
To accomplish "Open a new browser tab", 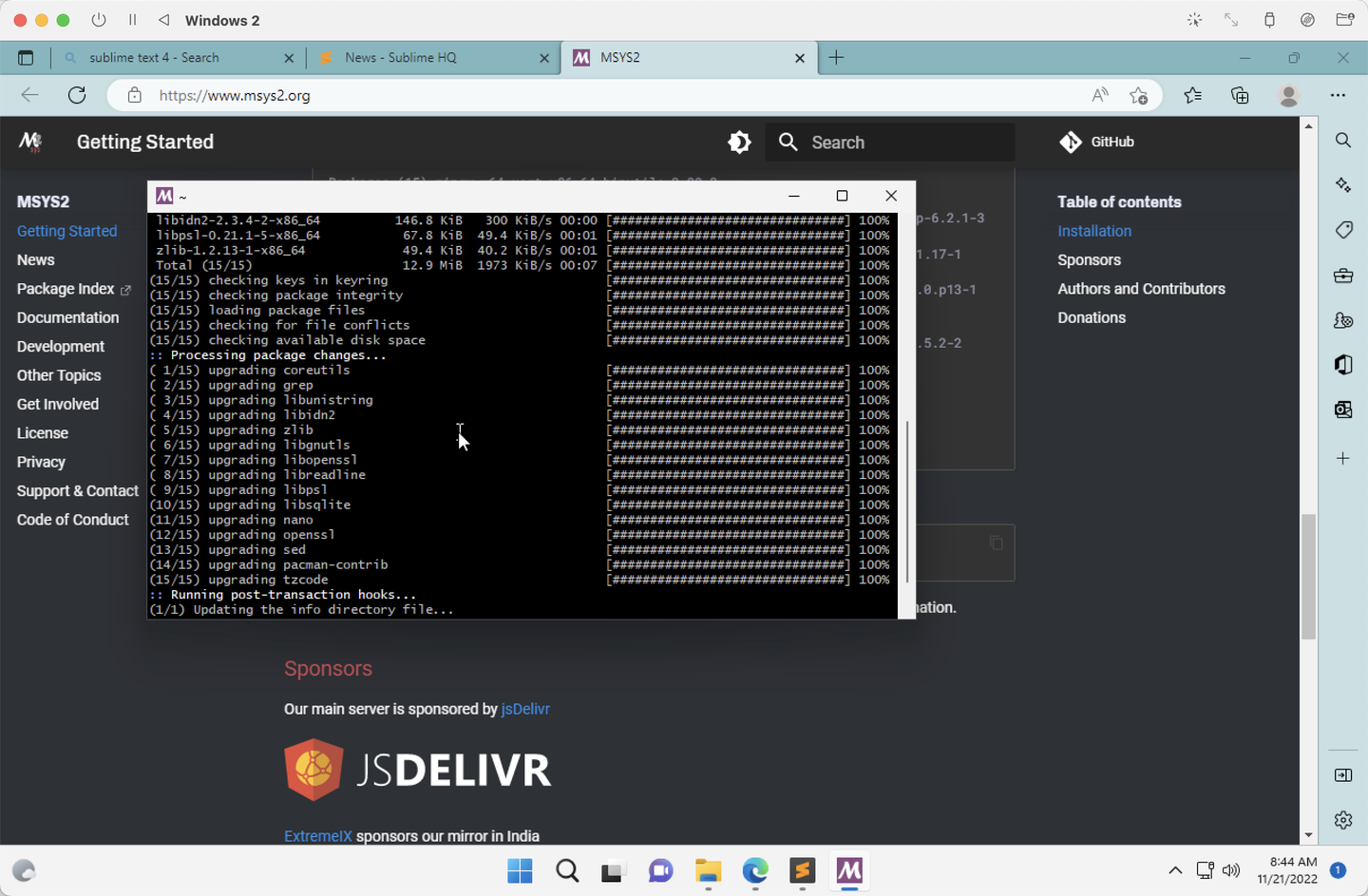I will point(836,57).
